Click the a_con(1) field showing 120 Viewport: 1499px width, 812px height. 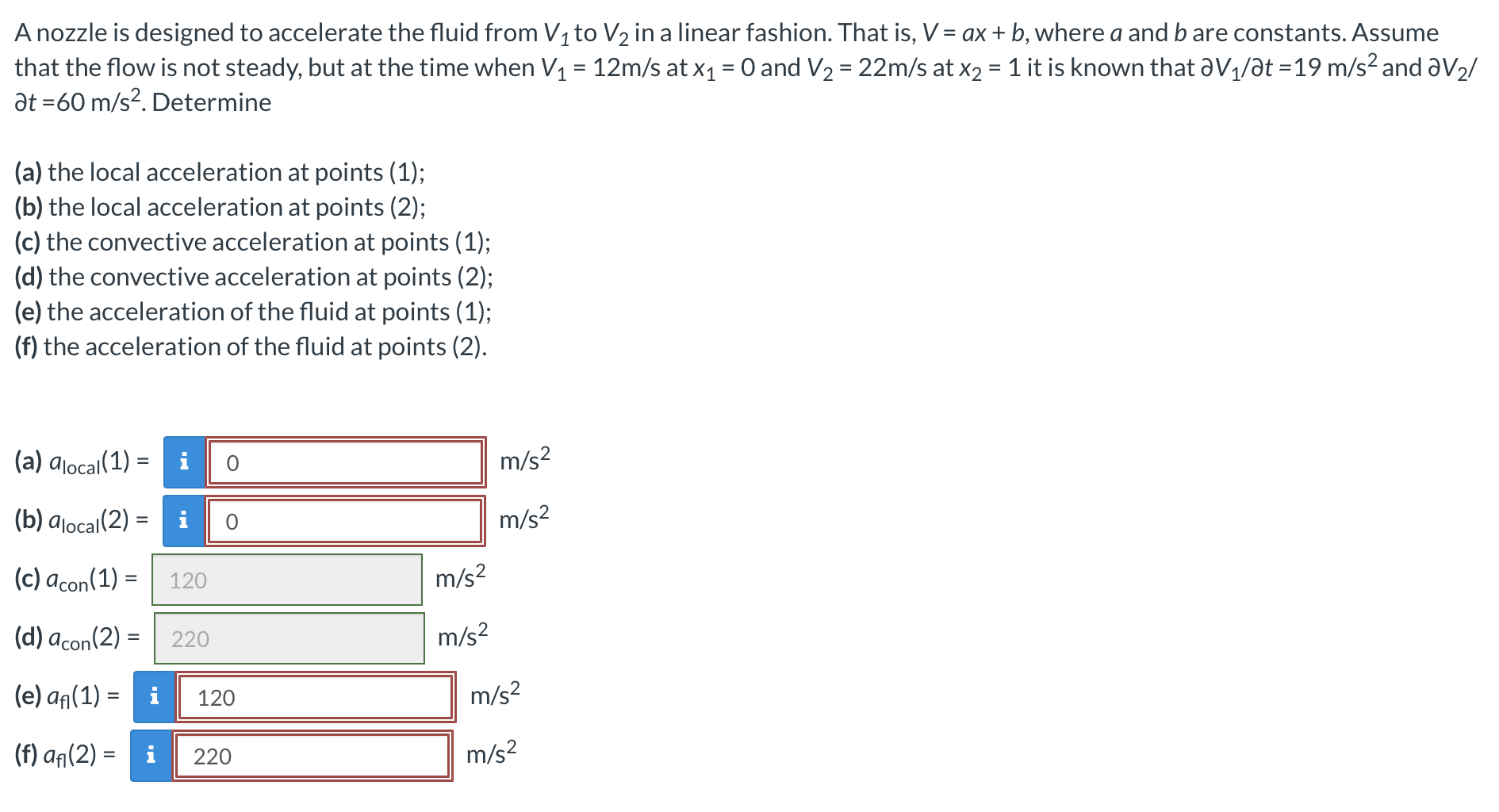tap(287, 580)
